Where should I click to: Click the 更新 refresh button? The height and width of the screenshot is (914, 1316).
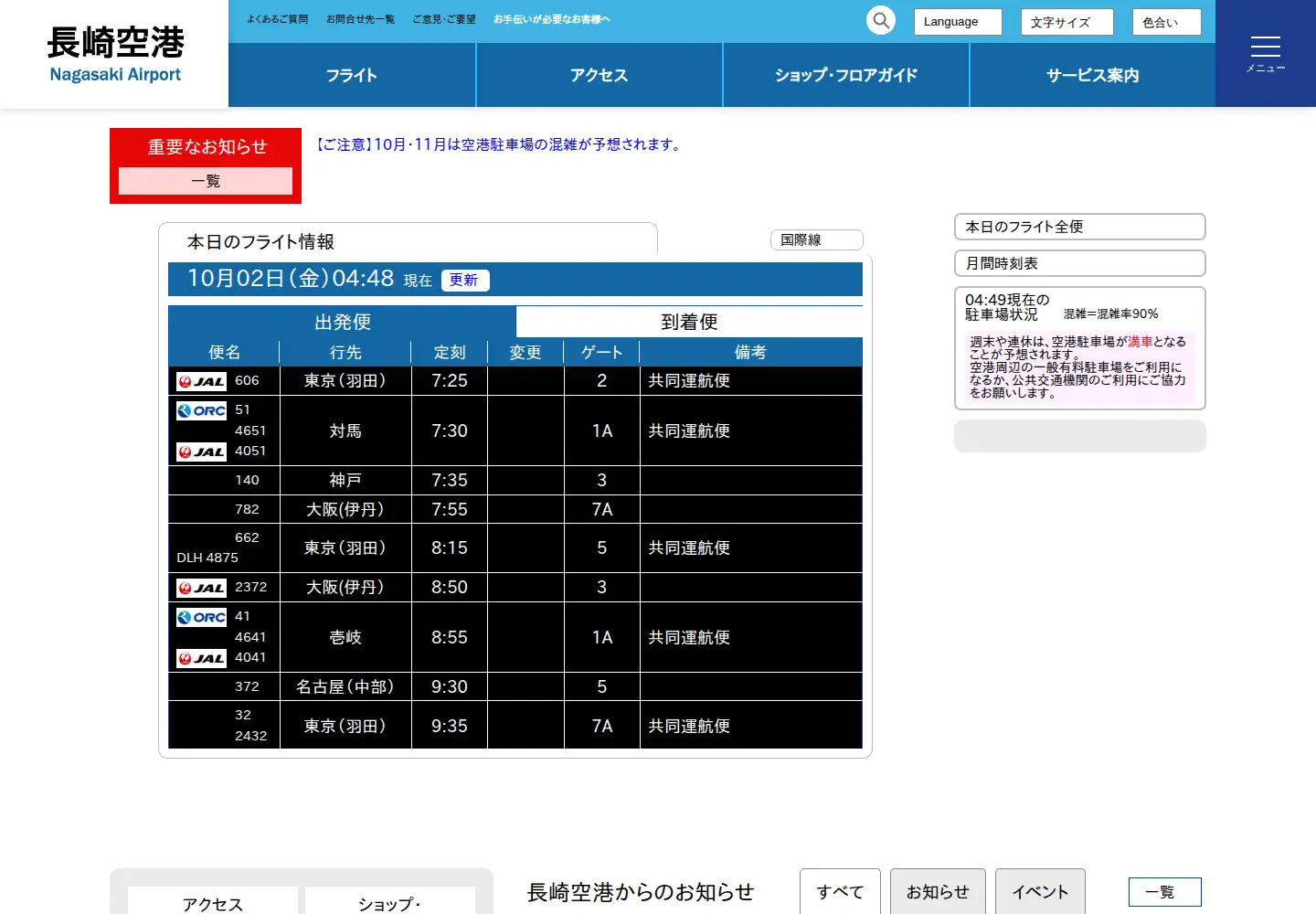coord(465,280)
